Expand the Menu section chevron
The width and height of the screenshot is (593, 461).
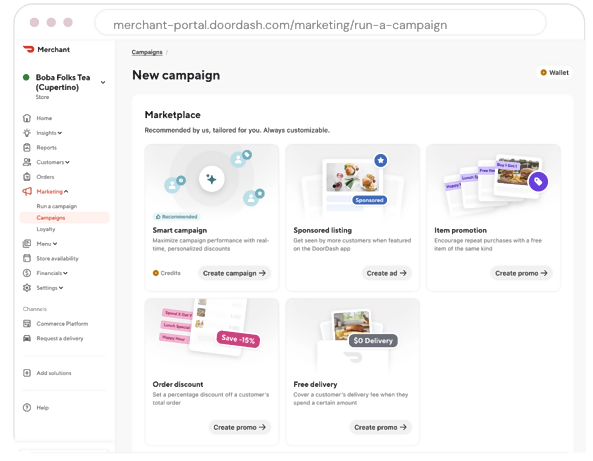55,244
